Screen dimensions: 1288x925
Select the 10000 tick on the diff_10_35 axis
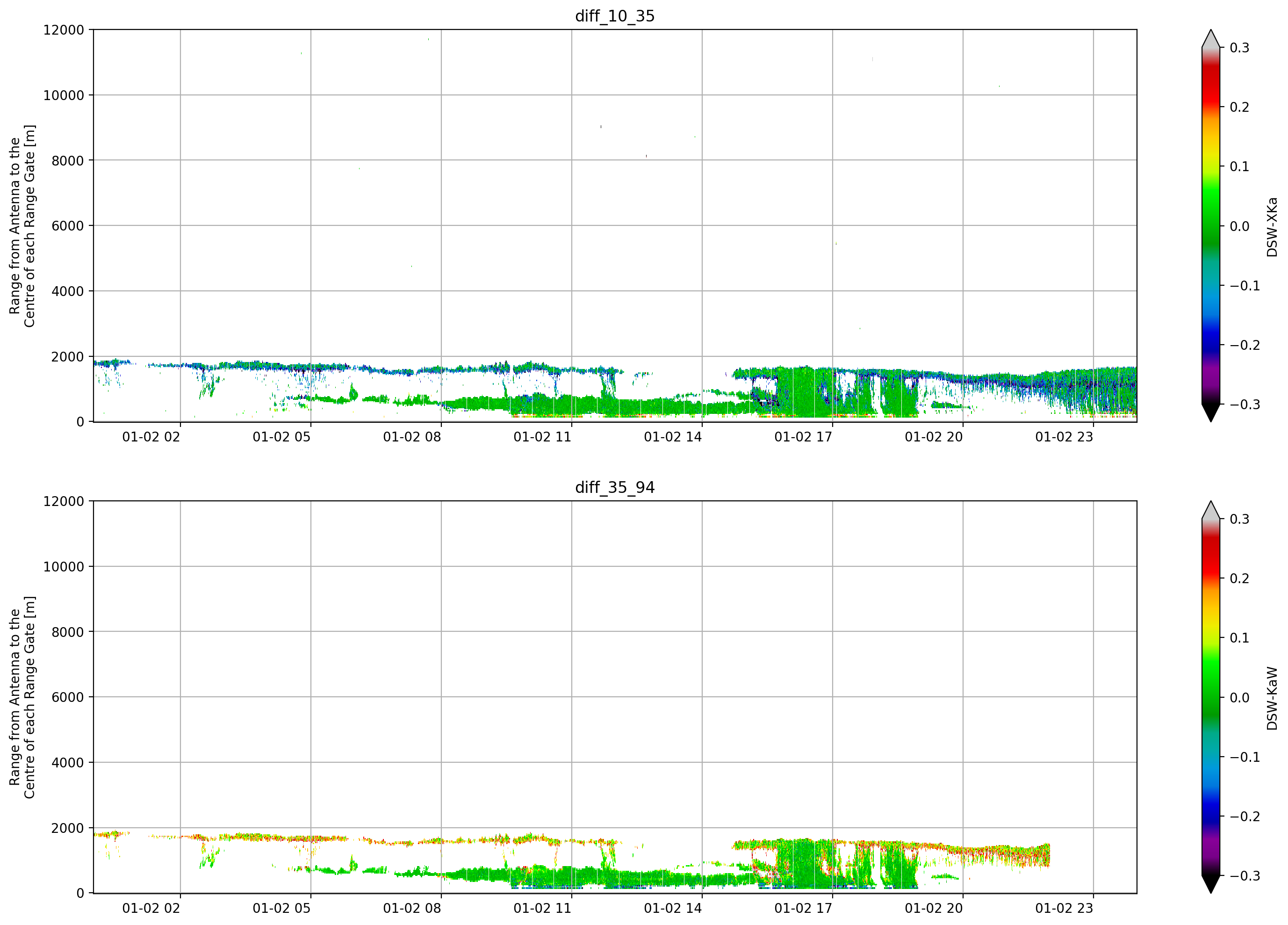64,95
